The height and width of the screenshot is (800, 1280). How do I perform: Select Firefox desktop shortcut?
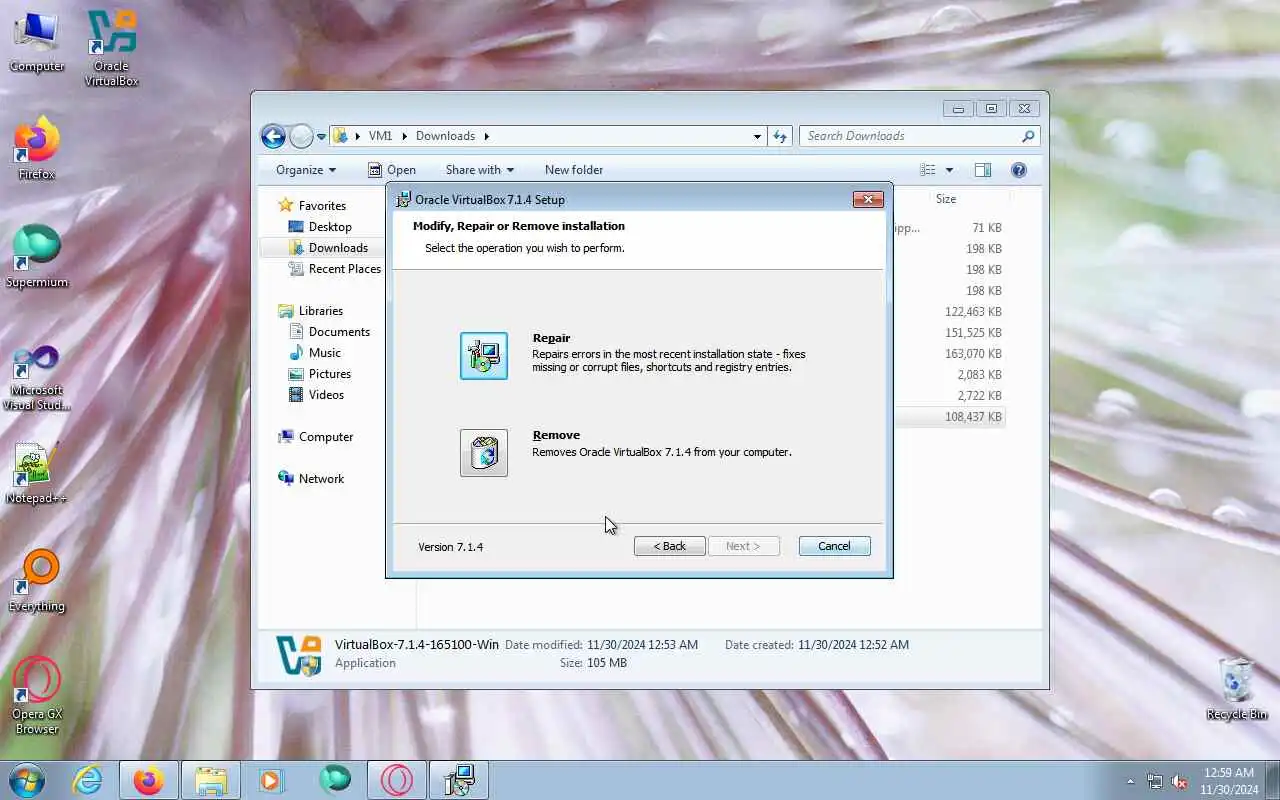tap(37, 148)
